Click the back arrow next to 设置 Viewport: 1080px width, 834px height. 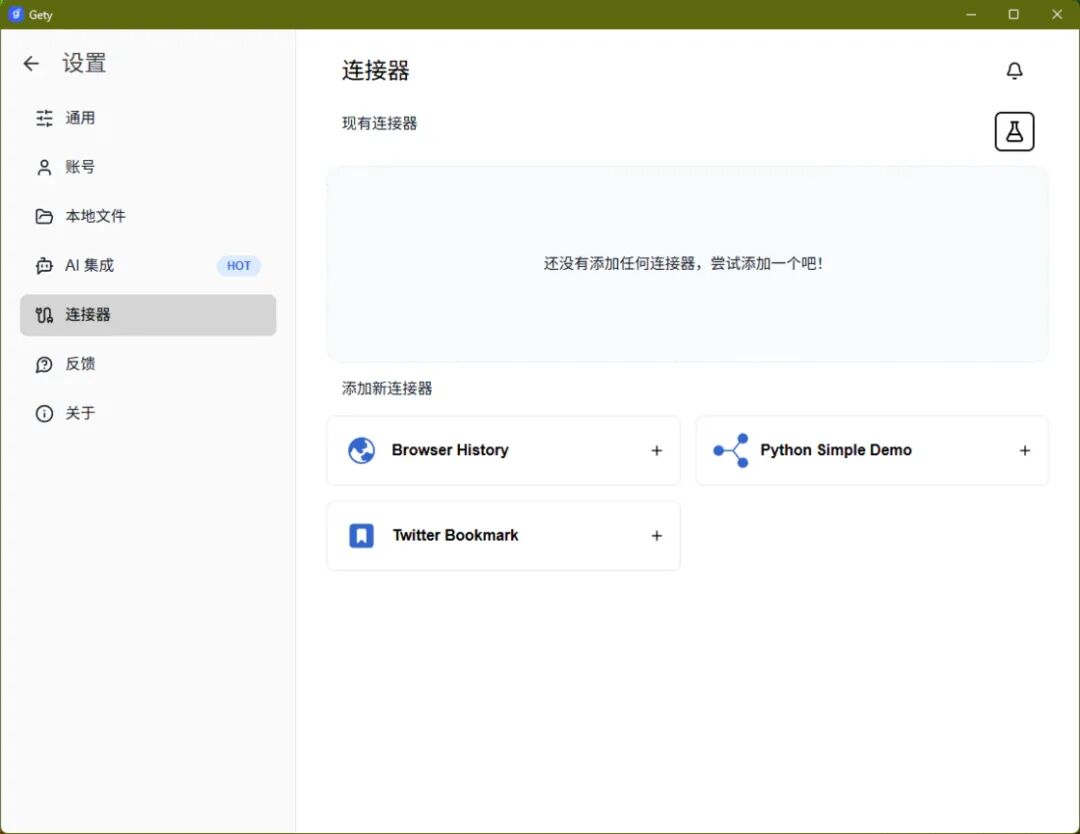31,64
